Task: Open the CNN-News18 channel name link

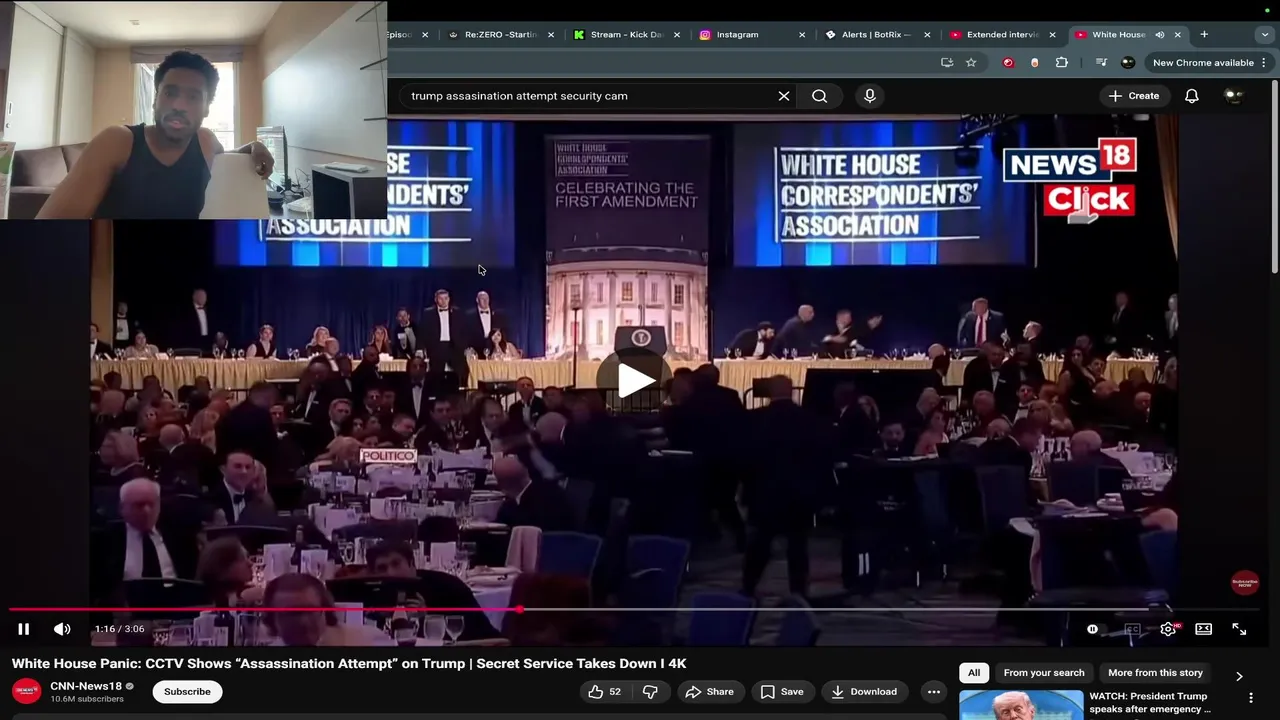Action: [x=86, y=686]
